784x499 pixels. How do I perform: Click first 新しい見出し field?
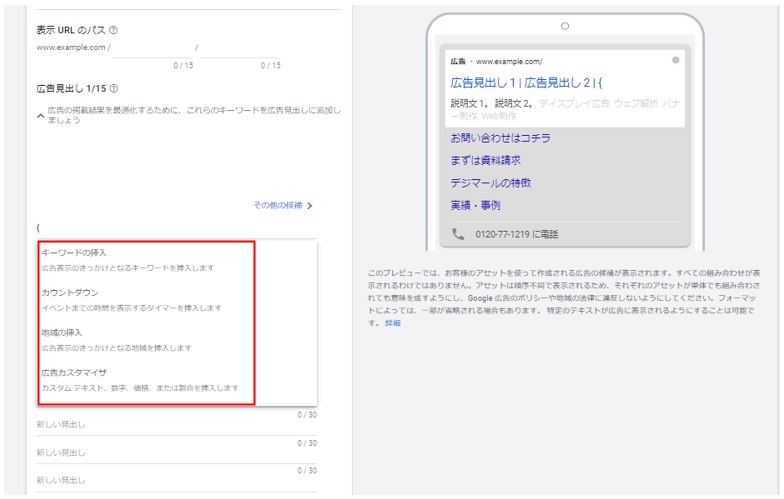(176, 424)
